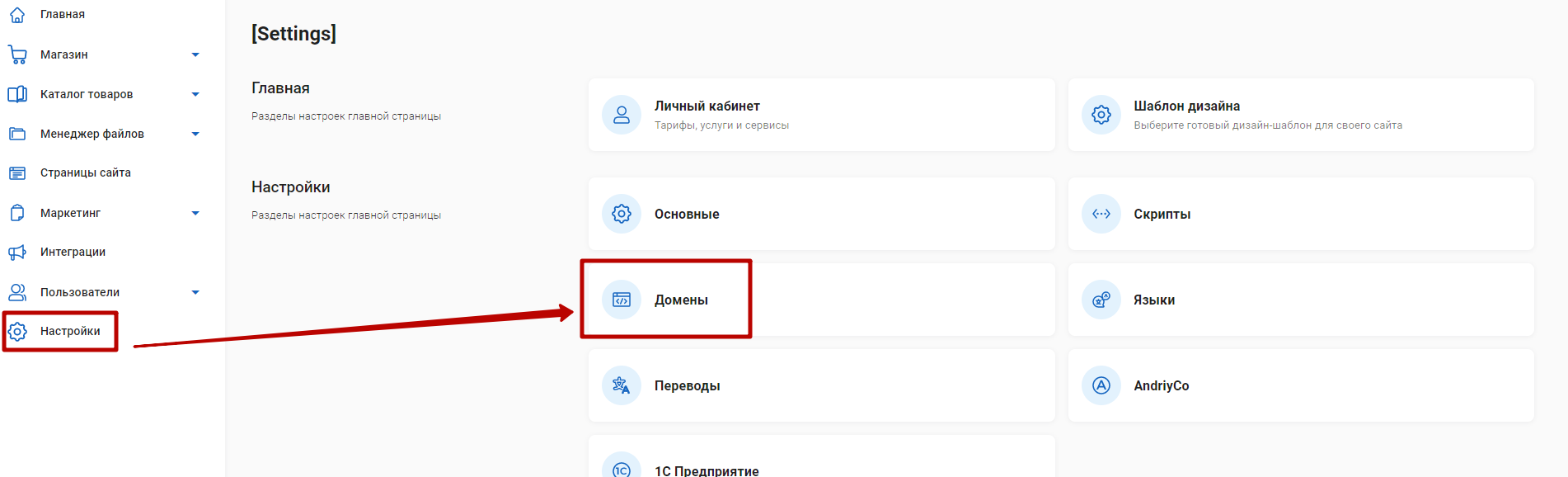
Task: Click the folder icon for Менеджер файлов
Action: [17, 134]
